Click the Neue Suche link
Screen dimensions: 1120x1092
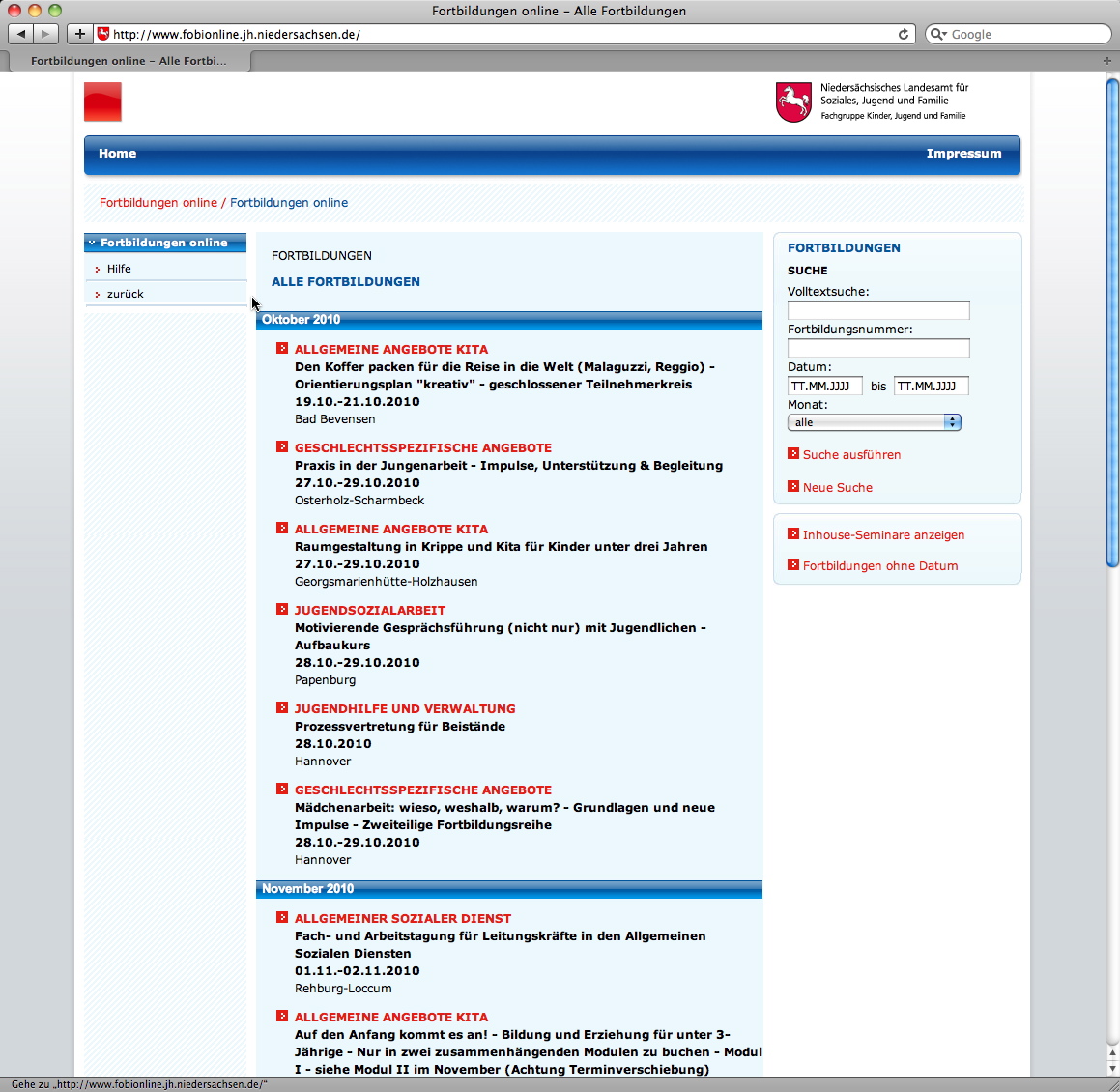pyautogui.click(x=837, y=487)
